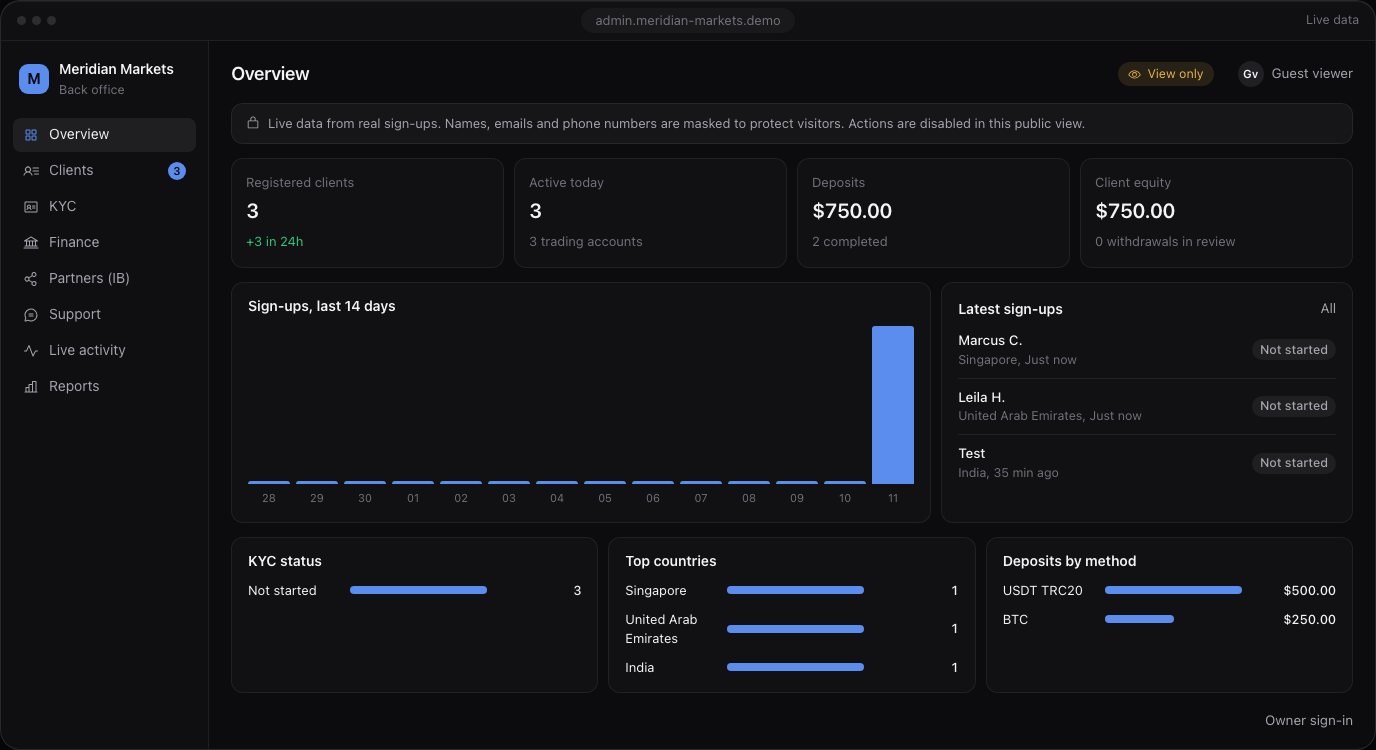Click the KYC status Not started bar
Image resolution: width=1376 pixels, height=750 pixels.
click(x=418, y=591)
